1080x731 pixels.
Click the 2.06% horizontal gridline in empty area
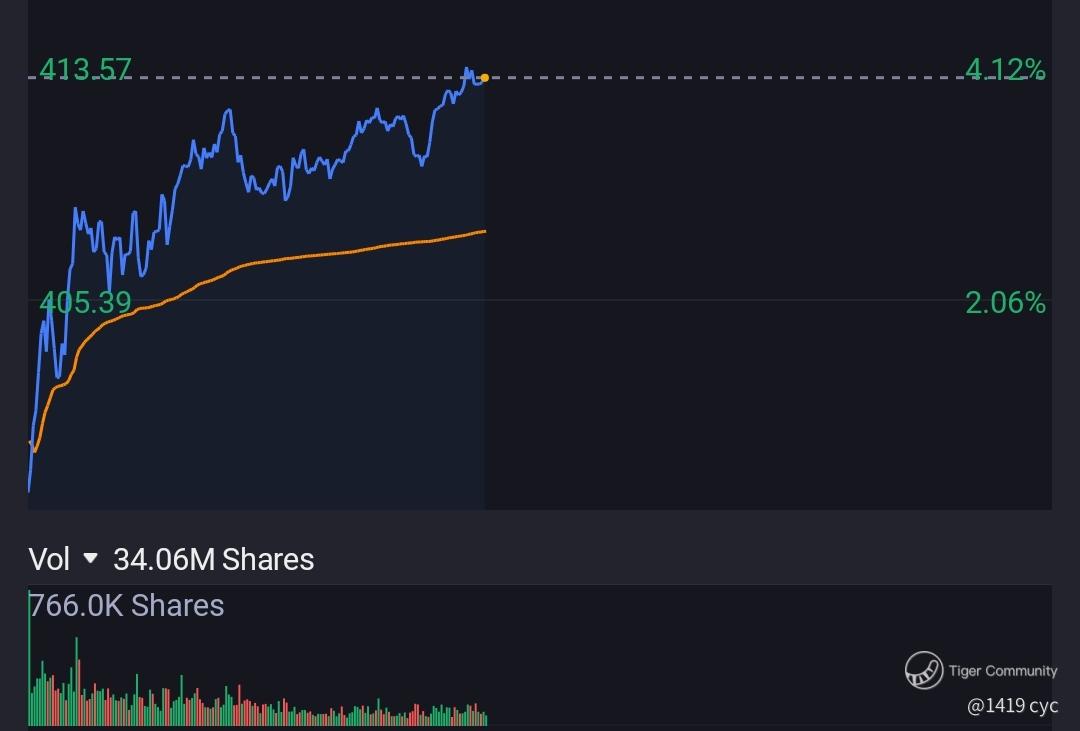click(x=720, y=300)
